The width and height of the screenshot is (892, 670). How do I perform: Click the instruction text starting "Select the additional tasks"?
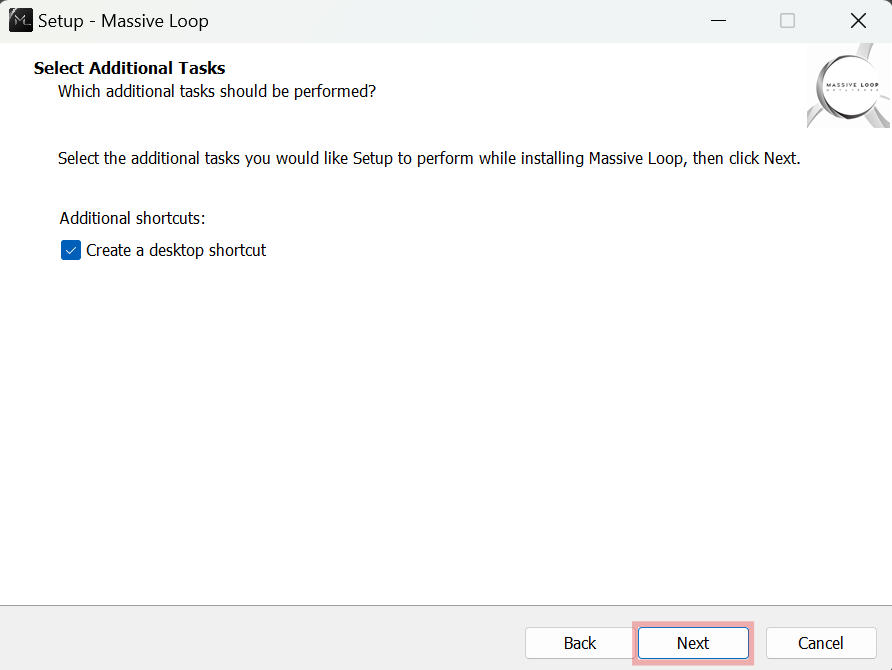429,158
